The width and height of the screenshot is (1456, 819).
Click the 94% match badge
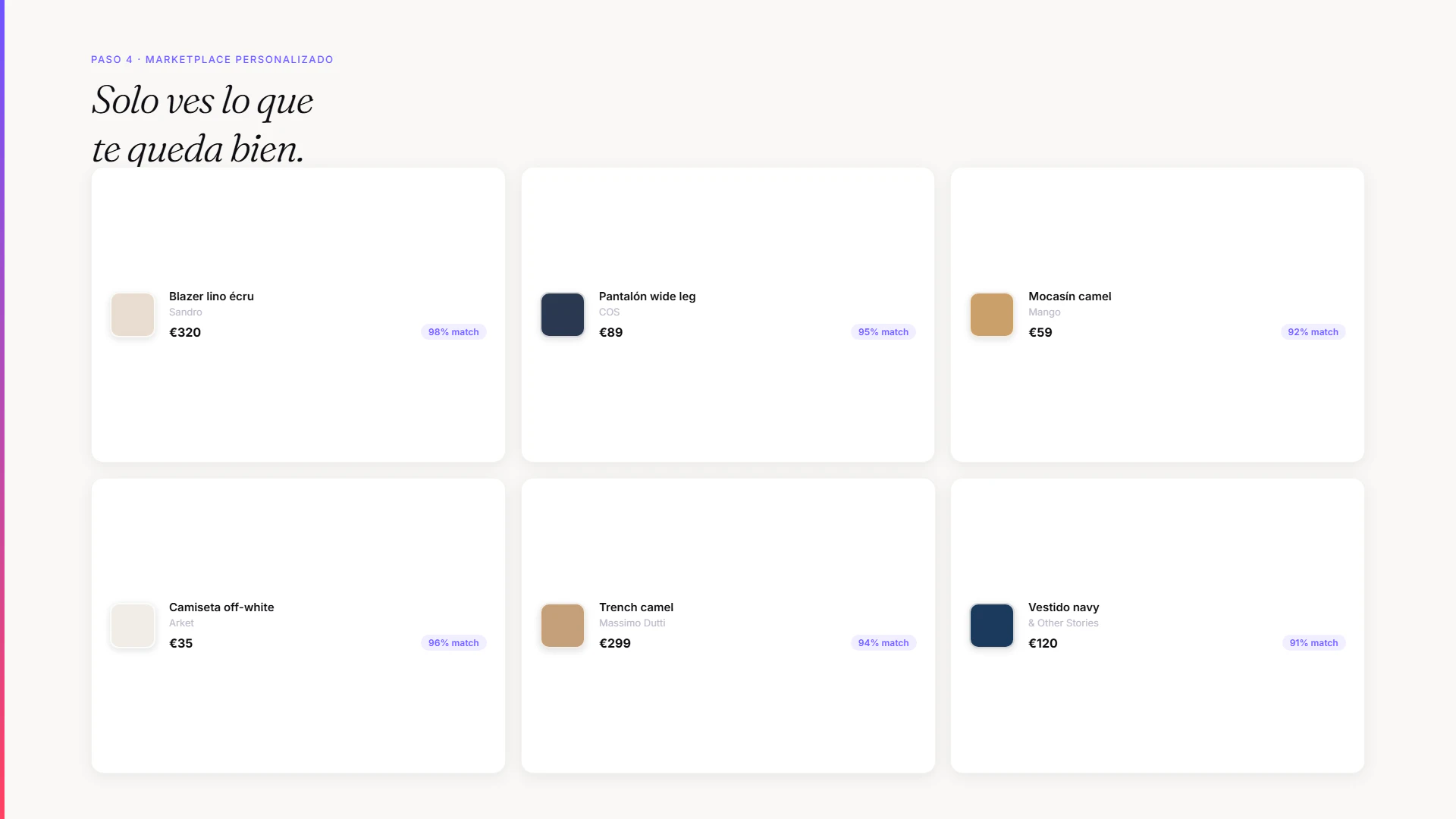pyautogui.click(x=883, y=643)
